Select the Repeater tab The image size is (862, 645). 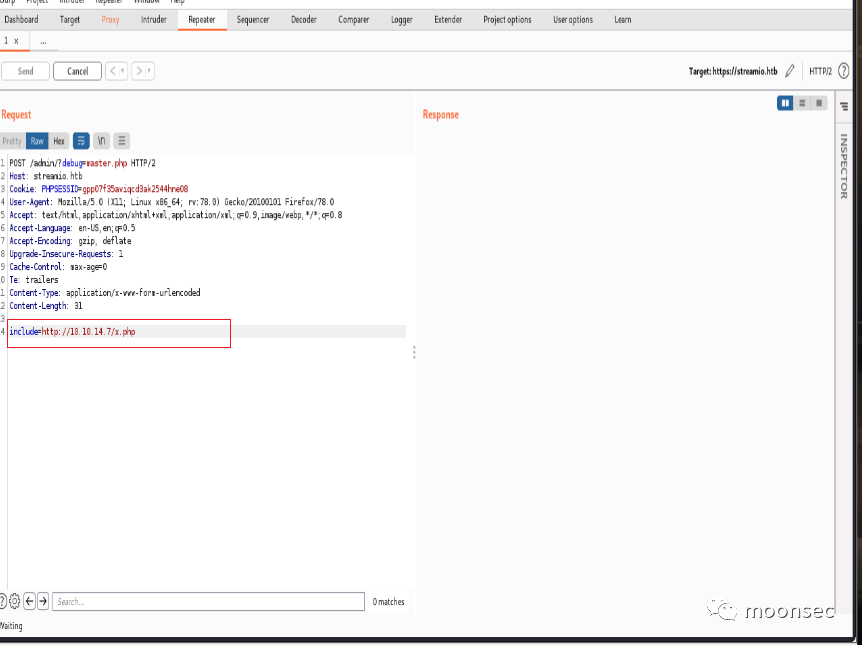tap(202, 19)
